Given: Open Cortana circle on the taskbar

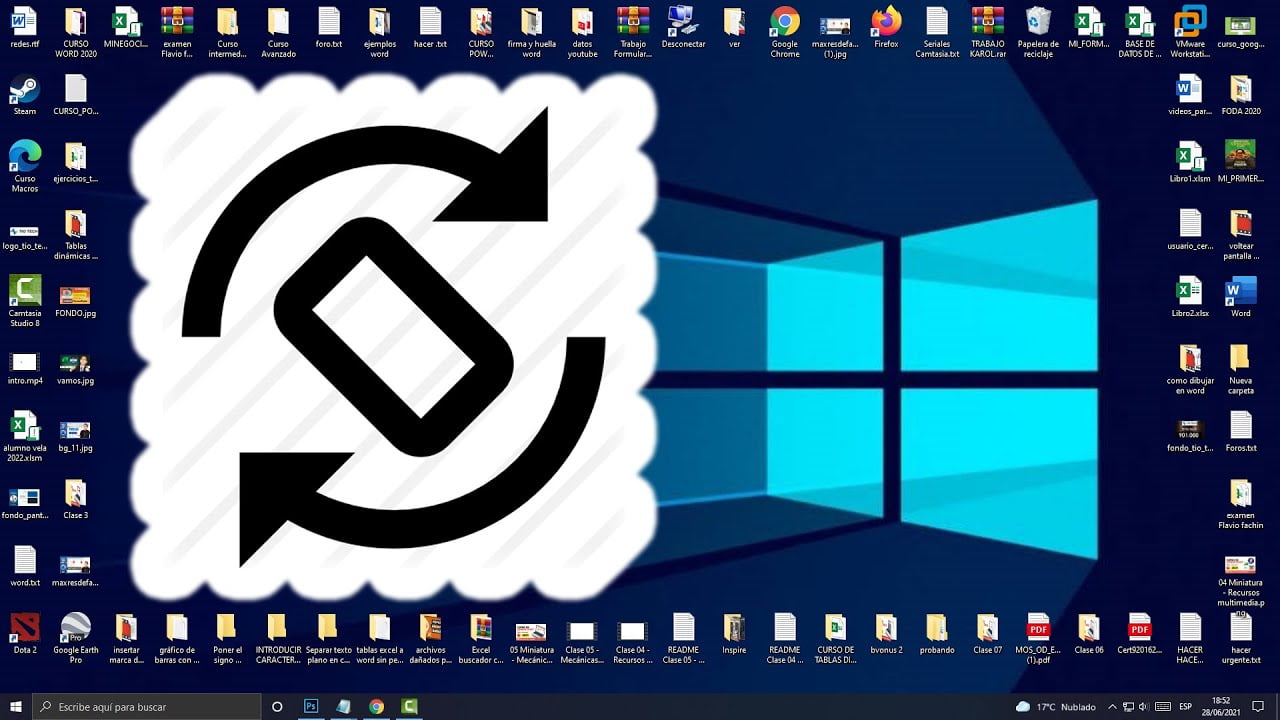Looking at the screenshot, I should click(x=277, y=706).
